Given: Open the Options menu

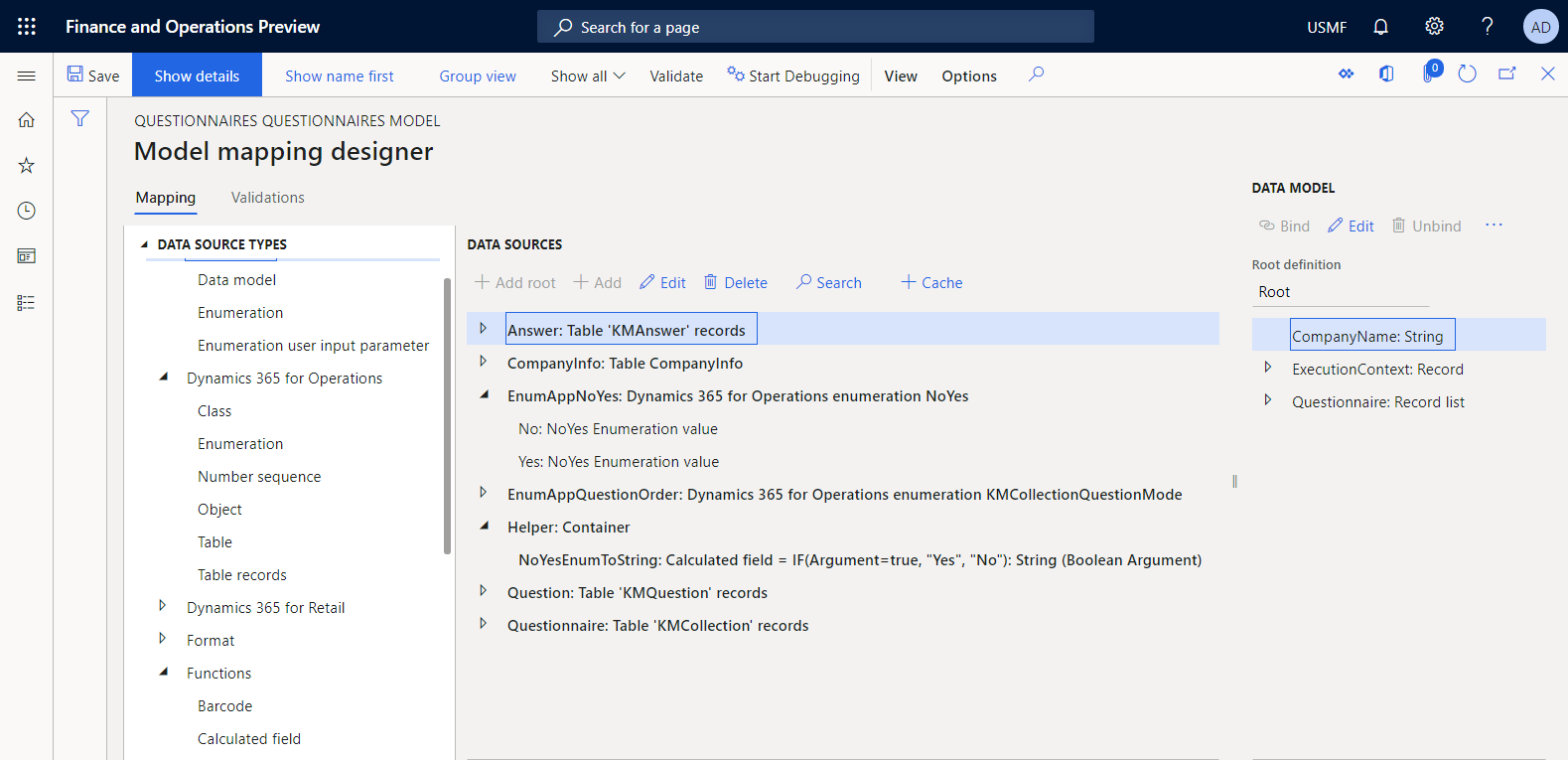Looking at the screenshot, I should pos(969,76).
